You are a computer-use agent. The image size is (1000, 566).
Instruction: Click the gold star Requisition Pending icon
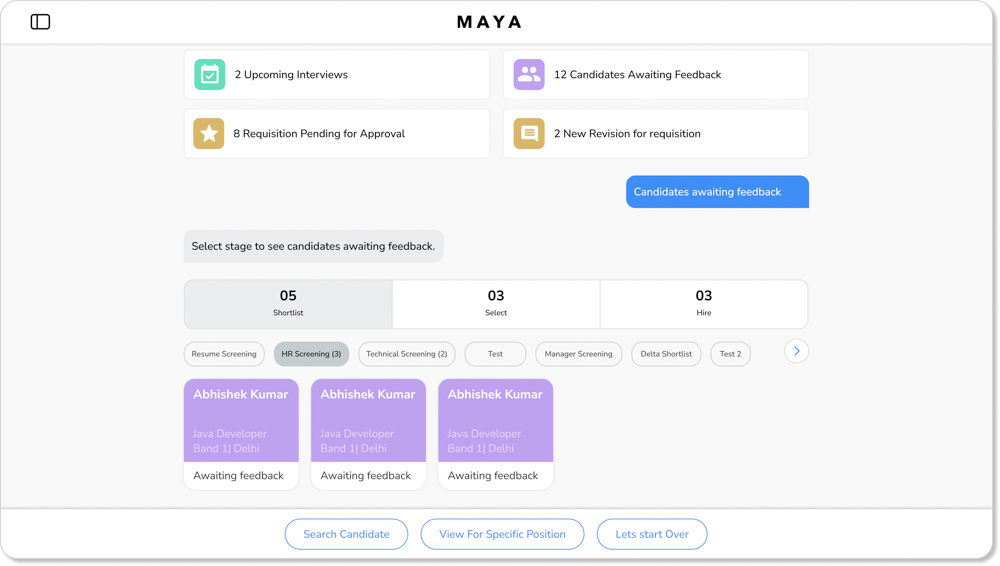tap(209, 134)
